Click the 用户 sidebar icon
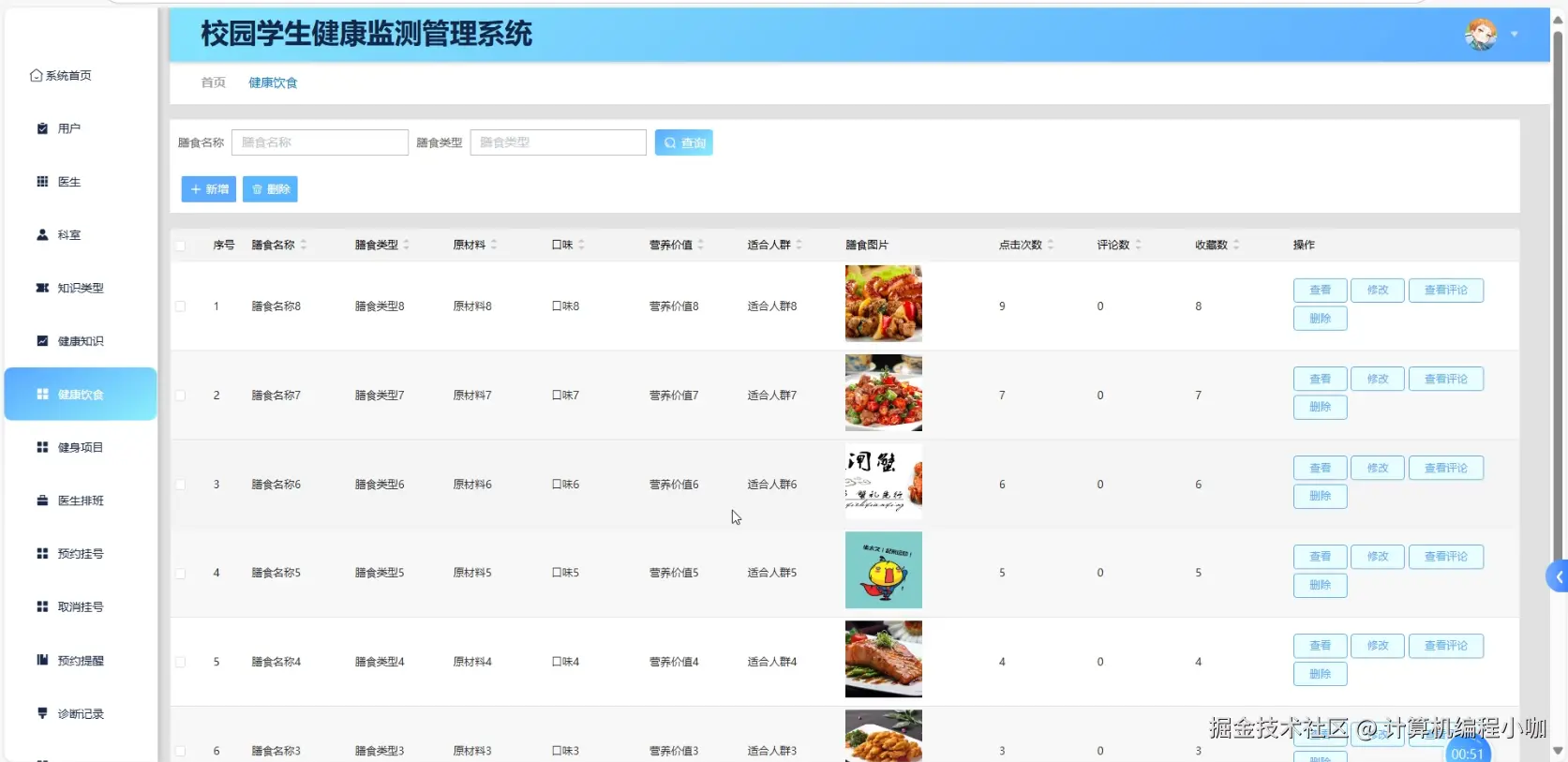Viewport: 1568px width, 762px height. point(42,128)
